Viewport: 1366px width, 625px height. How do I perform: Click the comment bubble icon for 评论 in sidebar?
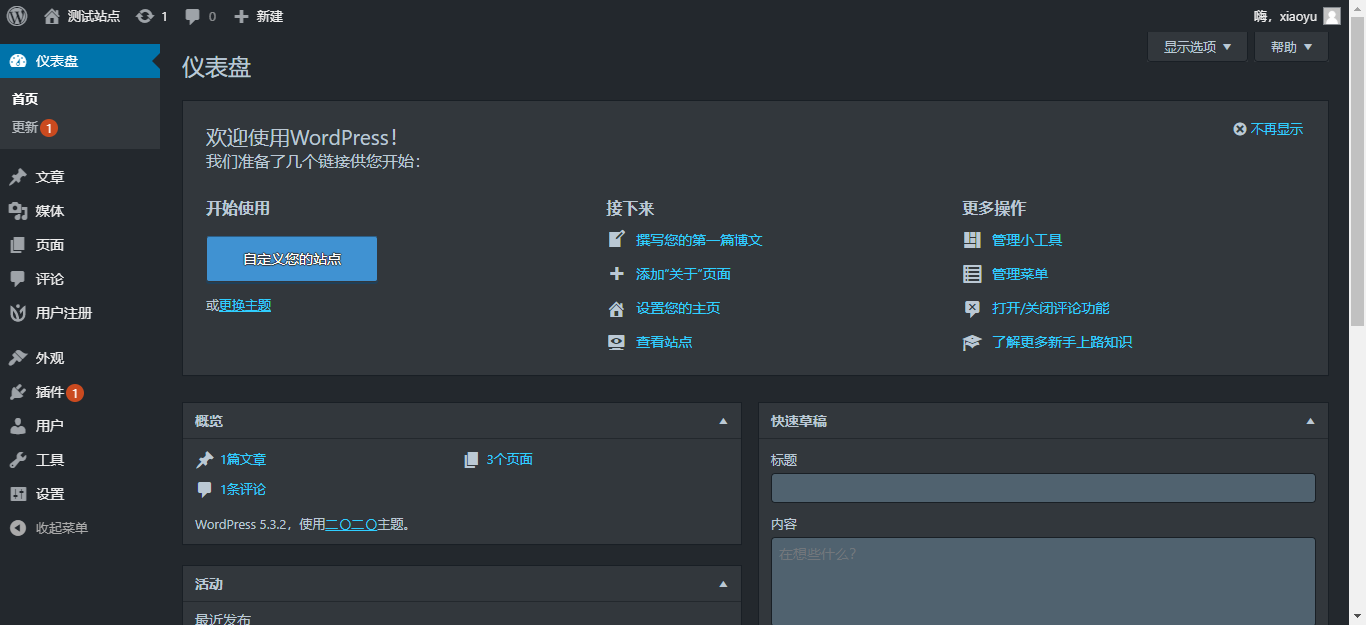pos(18,279)
